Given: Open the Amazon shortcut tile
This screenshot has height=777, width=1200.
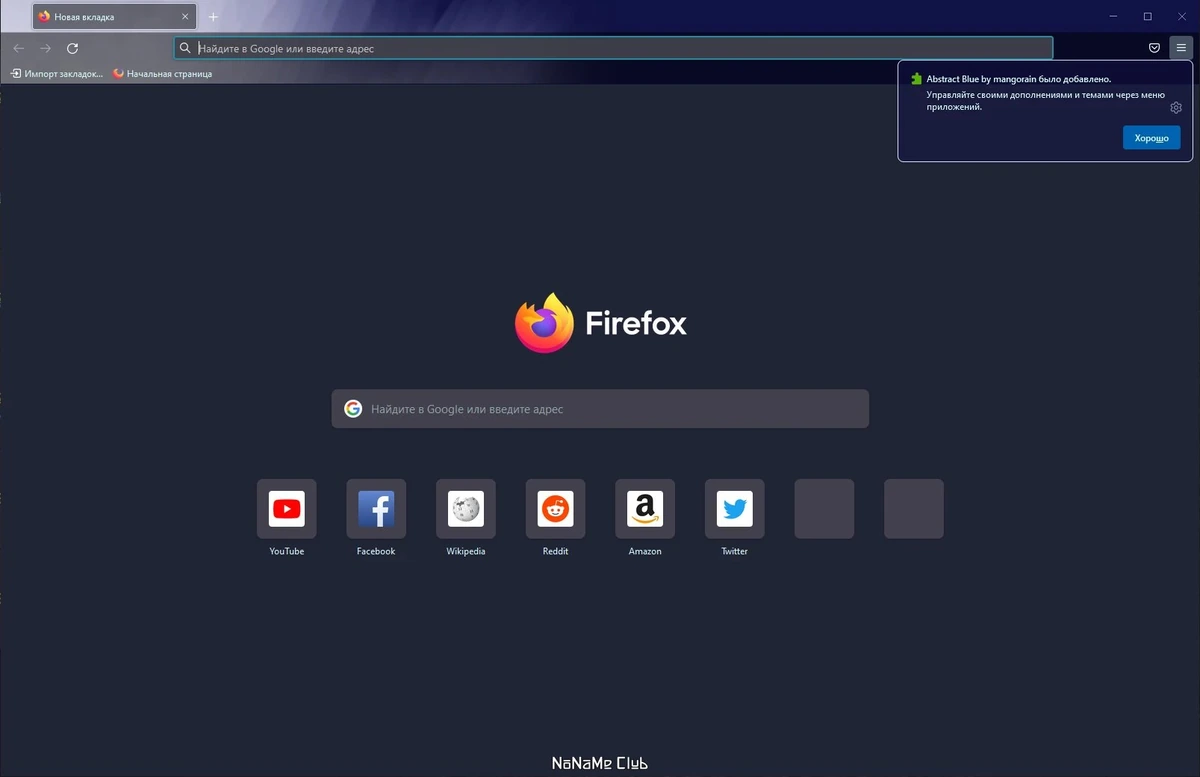Looking at the screenshot, I should point(645,509).
